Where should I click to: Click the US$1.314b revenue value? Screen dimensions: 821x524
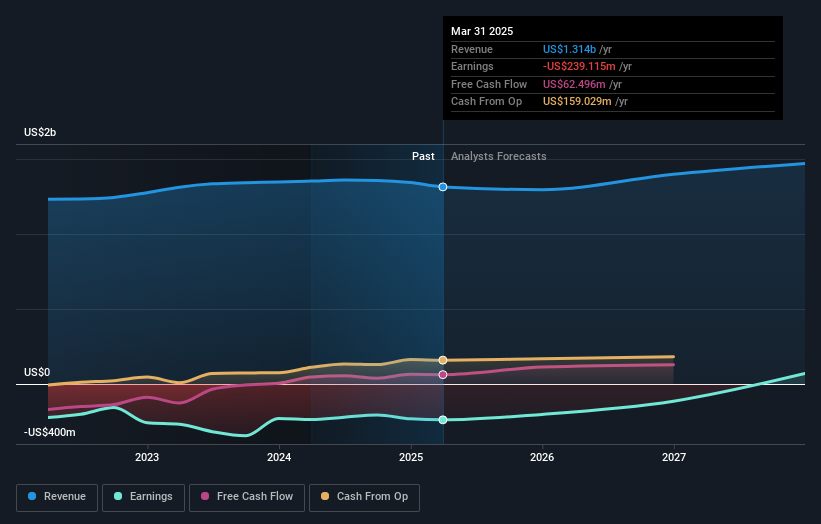569,49
